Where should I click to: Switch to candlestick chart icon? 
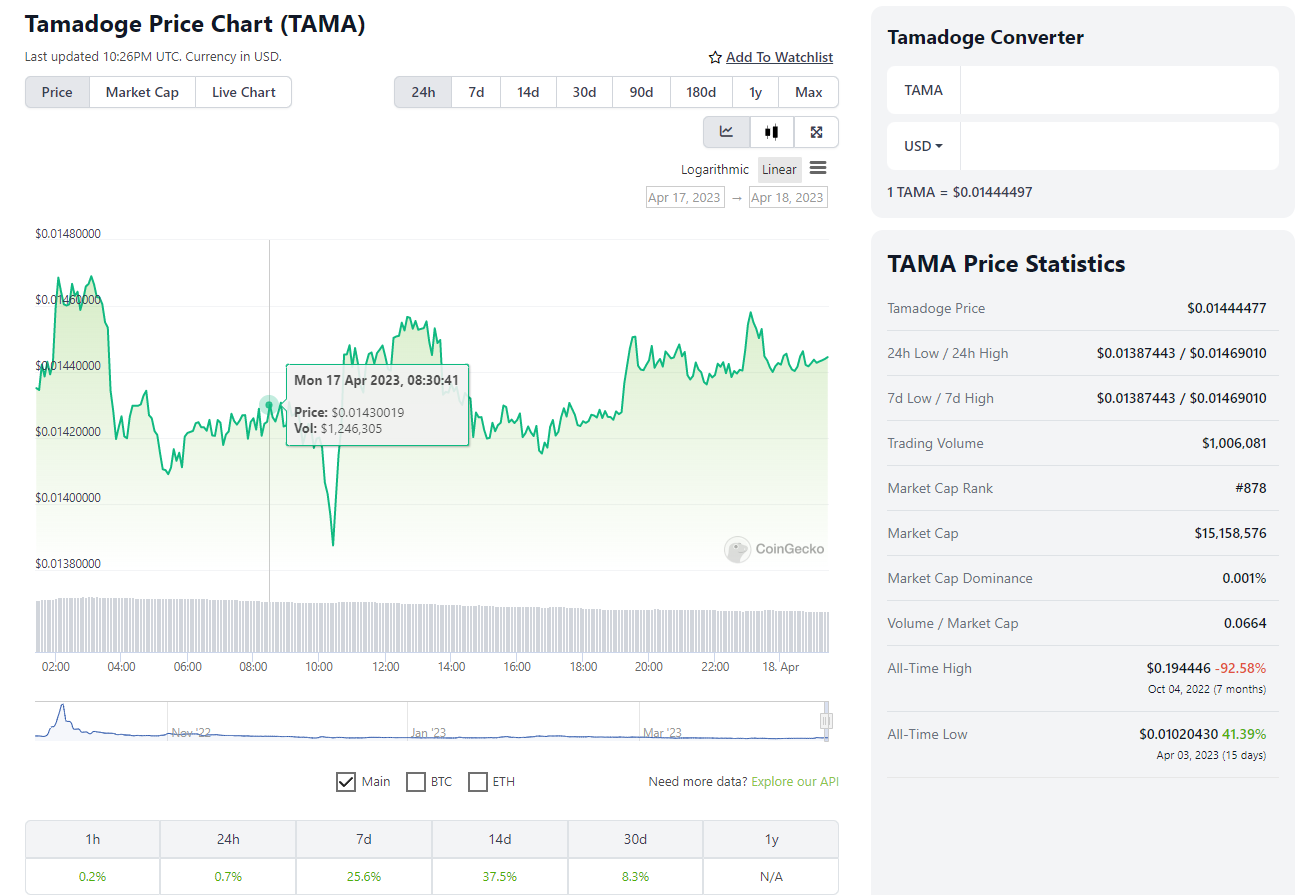click(771, 132)
